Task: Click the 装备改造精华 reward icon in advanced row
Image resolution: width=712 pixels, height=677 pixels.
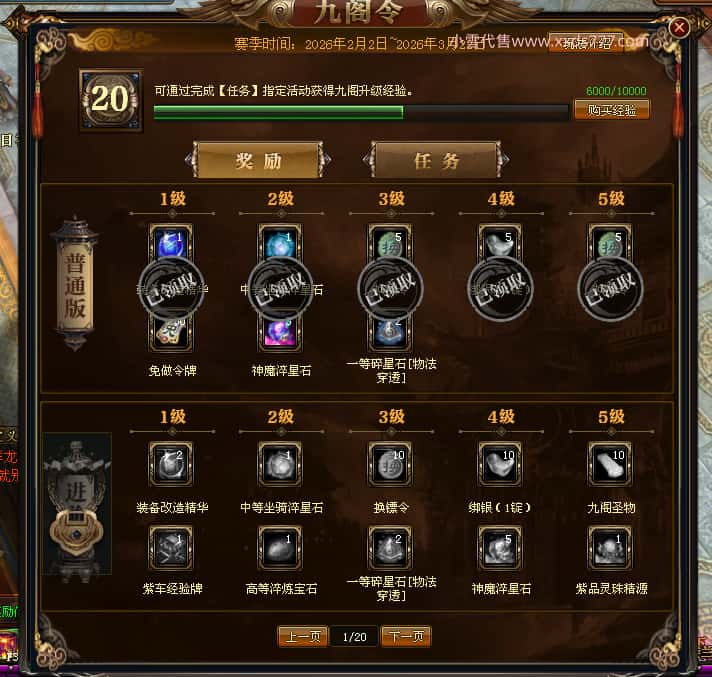Action: tap(171, 464)
